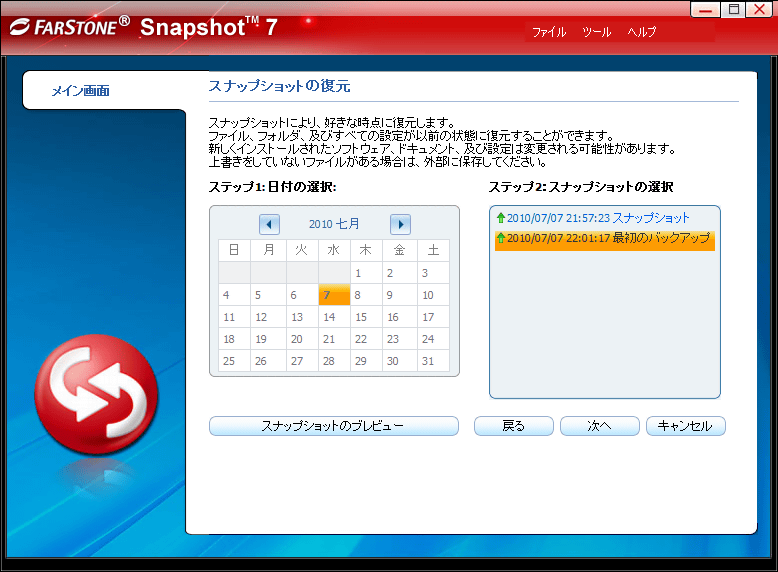Select day 28 in calendar
This screenshot has width=778, height=572.
[334, 361]
